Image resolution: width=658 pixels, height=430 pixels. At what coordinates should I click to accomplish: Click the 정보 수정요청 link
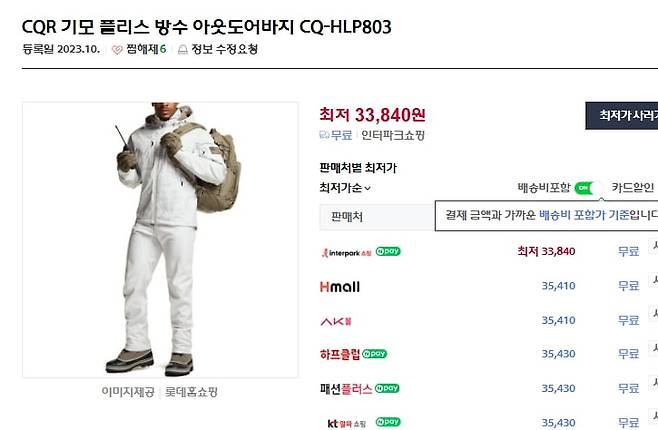click(225, 50)
